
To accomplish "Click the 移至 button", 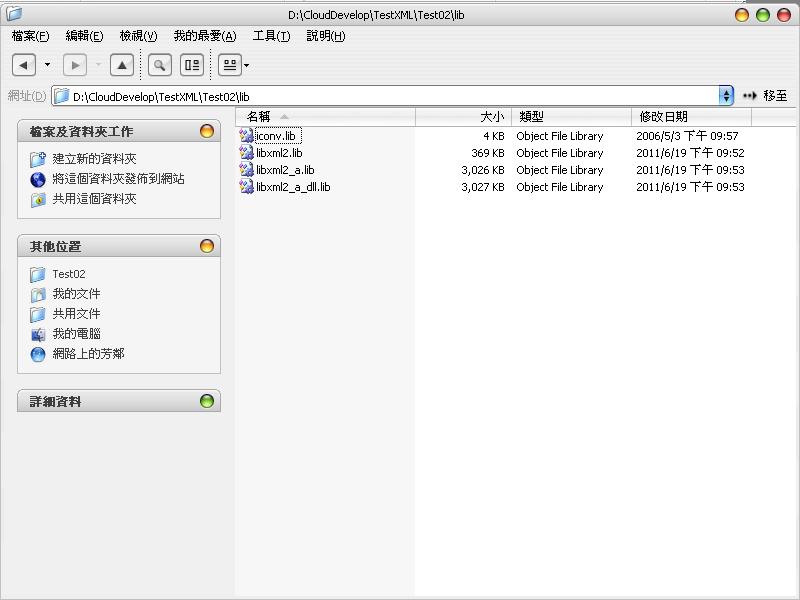I will 770,94.
